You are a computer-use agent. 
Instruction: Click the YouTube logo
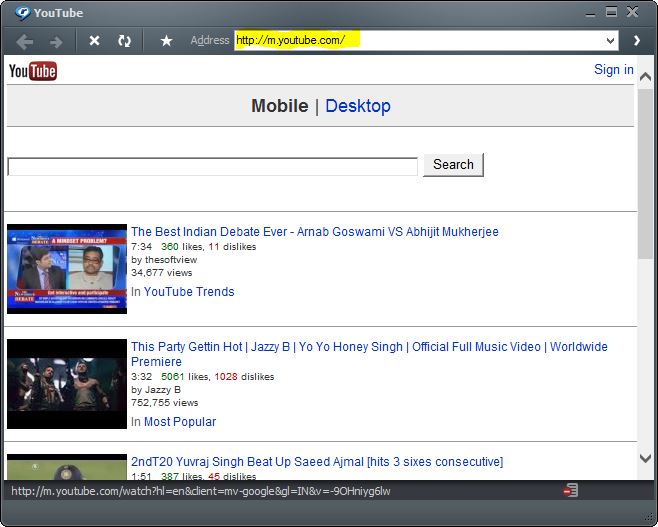[x=33, y=71]
